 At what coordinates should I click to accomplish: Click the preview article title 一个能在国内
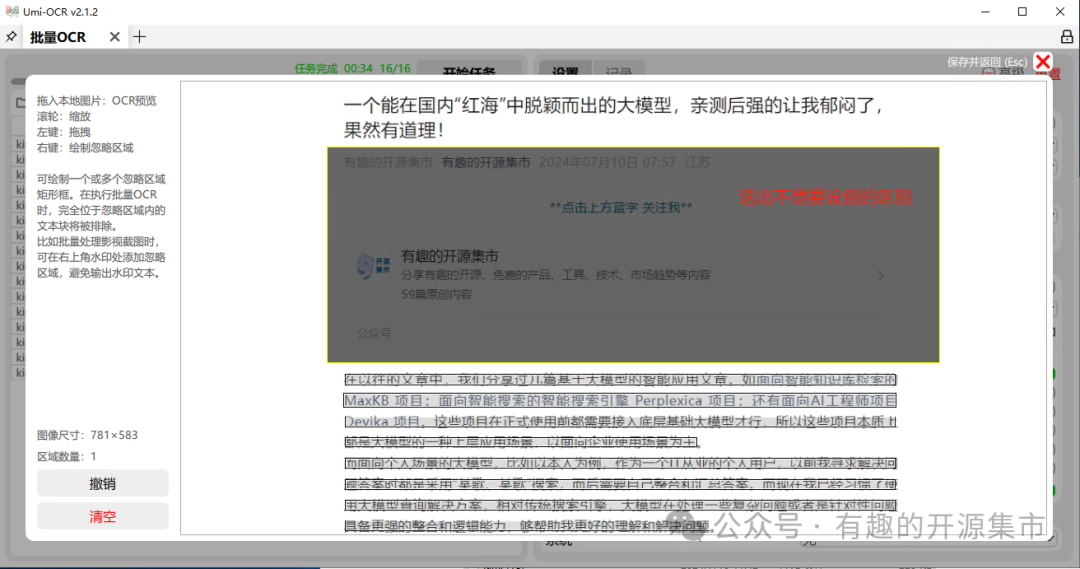point(613,117)
